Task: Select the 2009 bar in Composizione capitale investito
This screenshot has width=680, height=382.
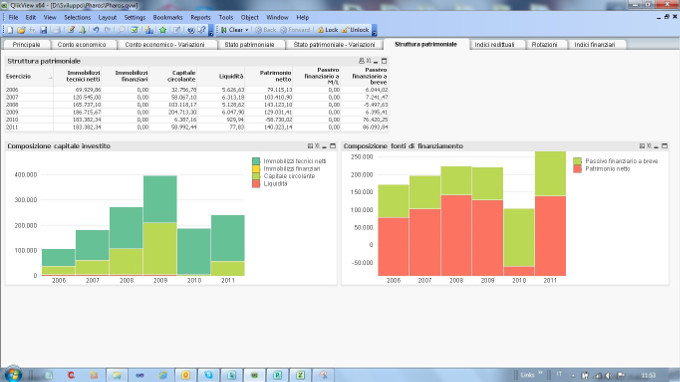Action: [x=160, y=225]
